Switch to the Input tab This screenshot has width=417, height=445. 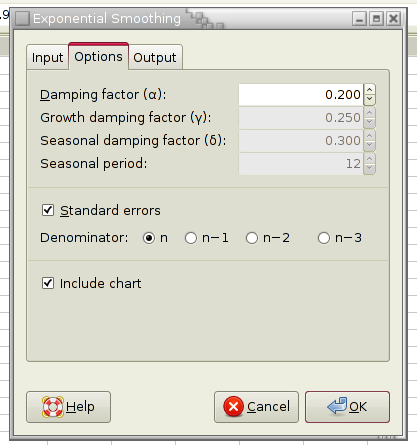pos(47,57)
